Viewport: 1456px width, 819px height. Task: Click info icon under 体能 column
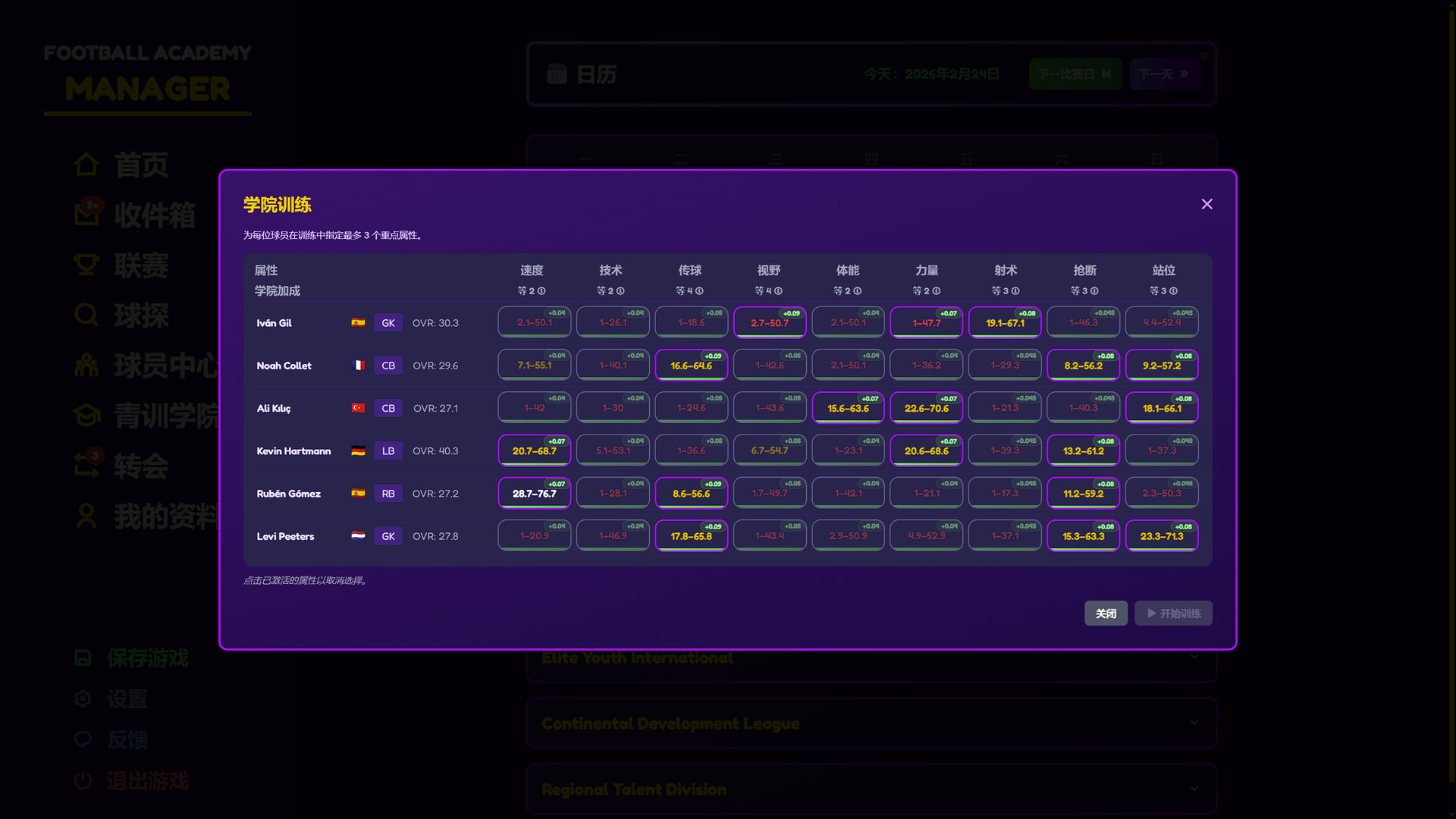point(858,291)
